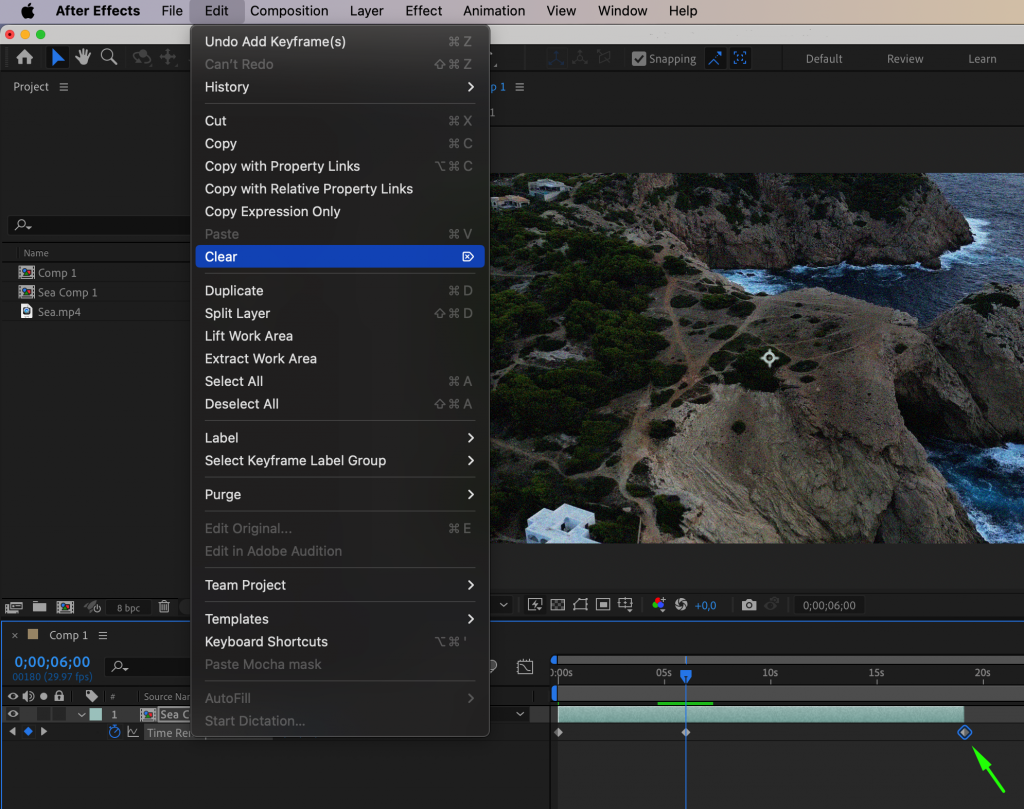
Task: Take a snapshot with the camera icon
Action: click(x=749, y=605)
